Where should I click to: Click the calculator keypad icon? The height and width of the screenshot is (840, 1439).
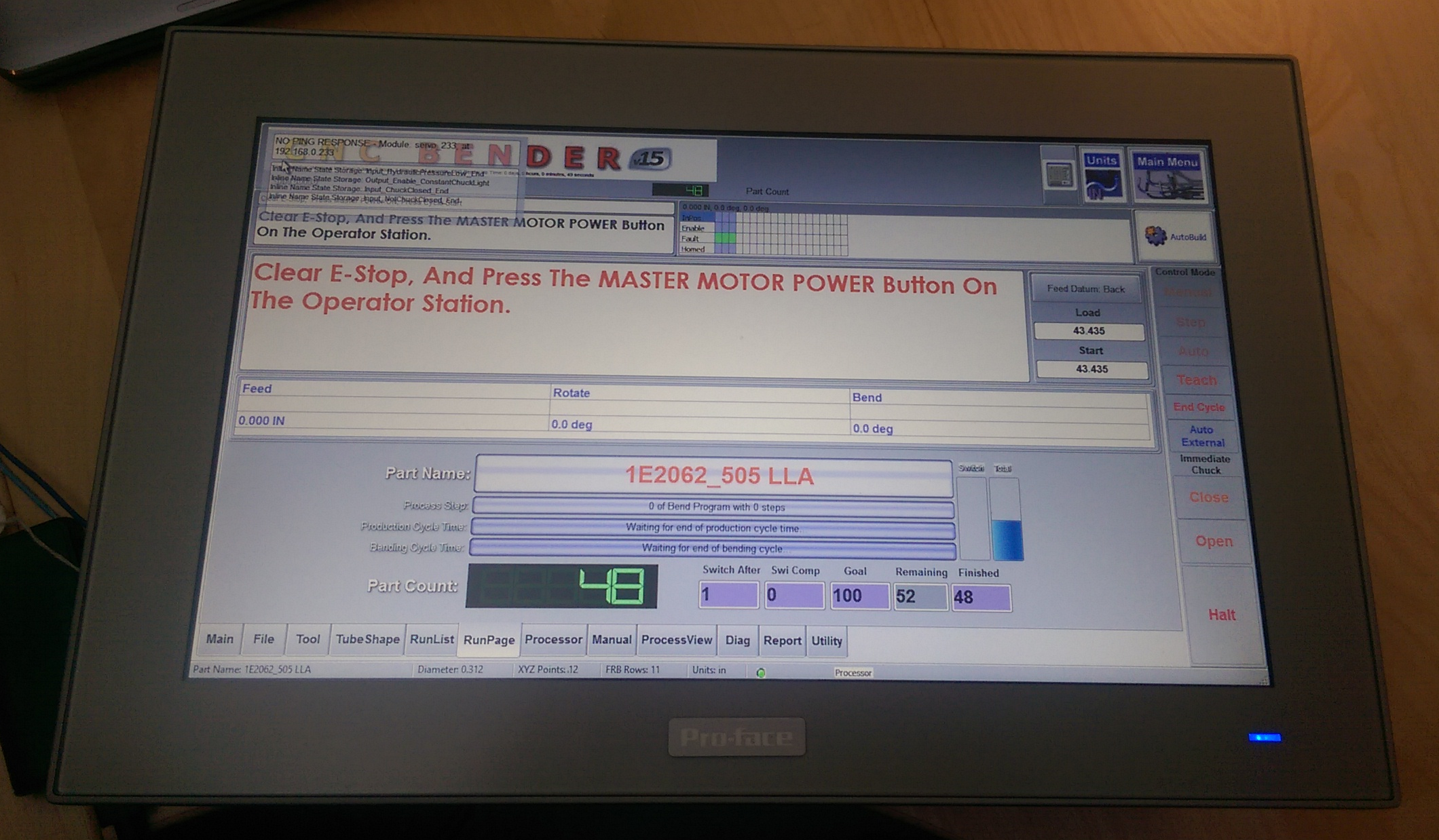[x=1059, y=176]
